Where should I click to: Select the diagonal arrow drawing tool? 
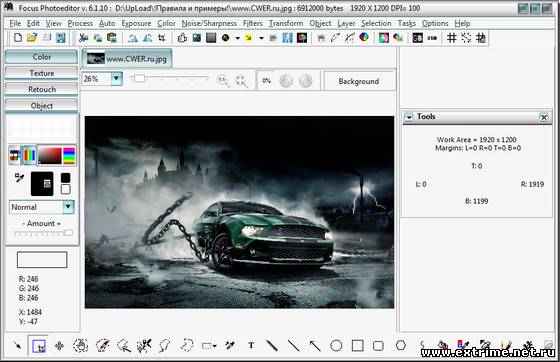315,345
